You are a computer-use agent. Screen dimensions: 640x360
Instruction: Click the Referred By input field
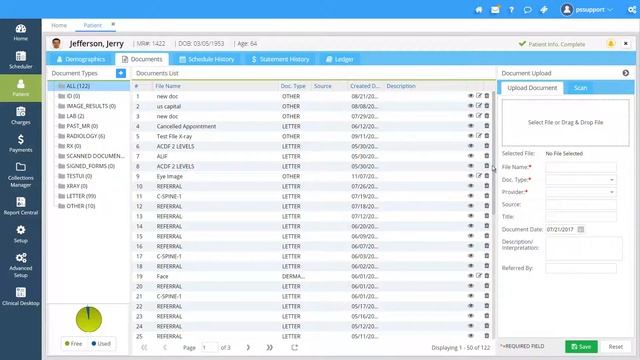coord(581,268)
